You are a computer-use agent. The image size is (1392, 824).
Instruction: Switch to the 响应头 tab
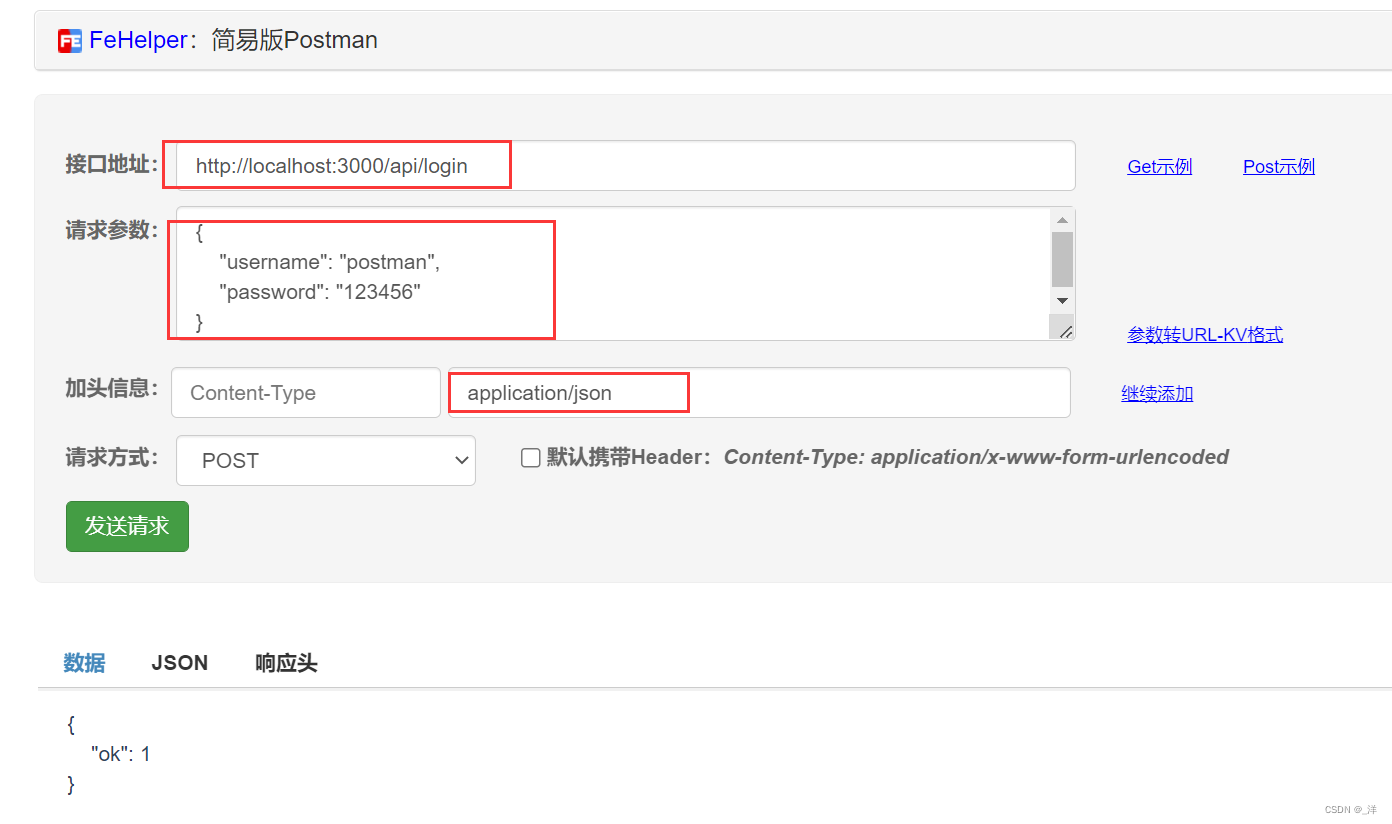coord(286,663)
